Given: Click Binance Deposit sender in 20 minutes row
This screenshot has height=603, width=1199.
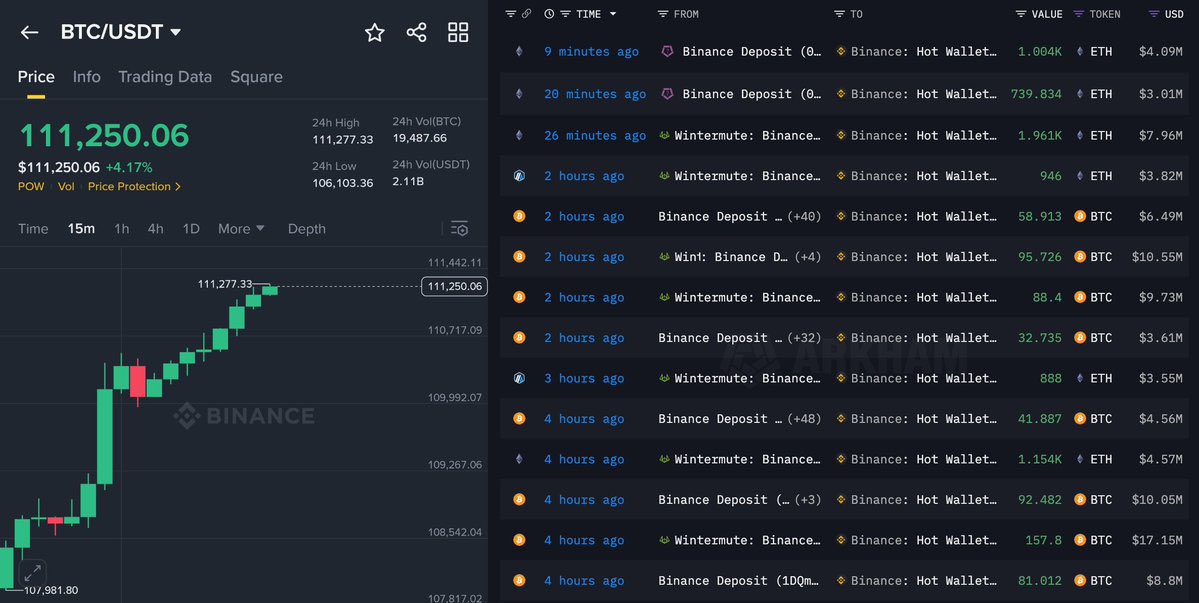Looking at the screenshot, I should click(x=752, y=94).
